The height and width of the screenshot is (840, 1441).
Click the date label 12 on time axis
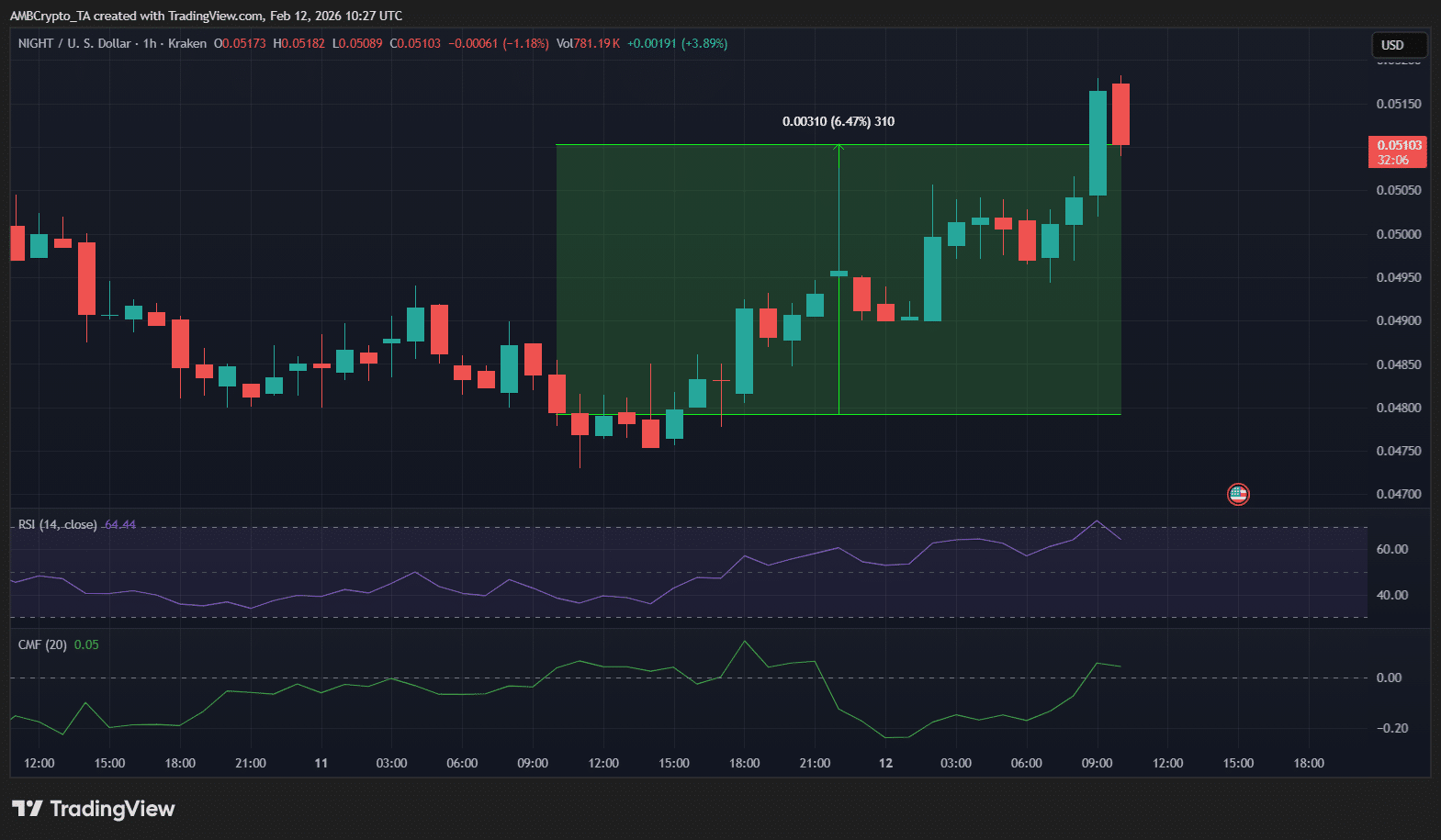click(885, 763)
